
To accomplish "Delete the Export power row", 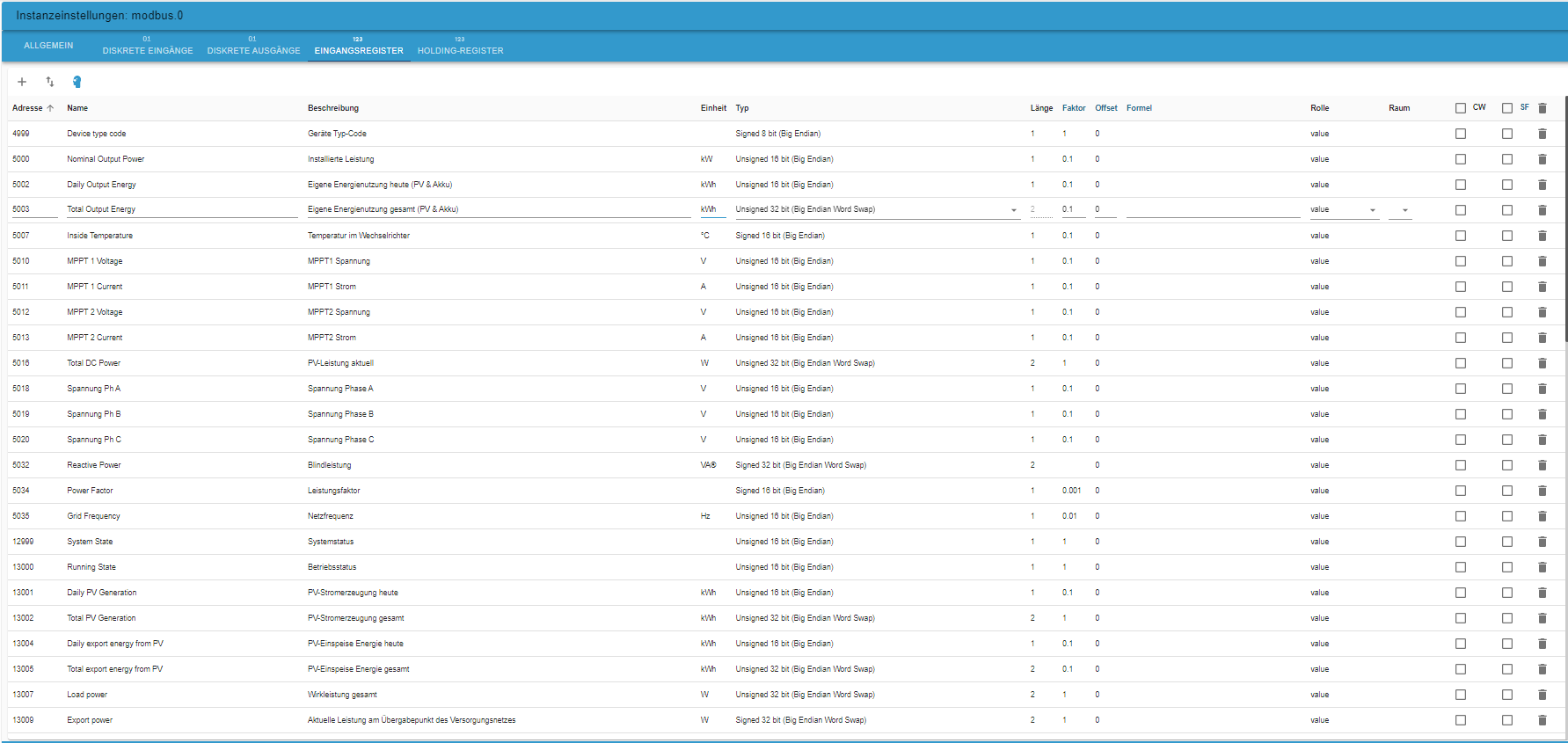I will [1542, 720].
